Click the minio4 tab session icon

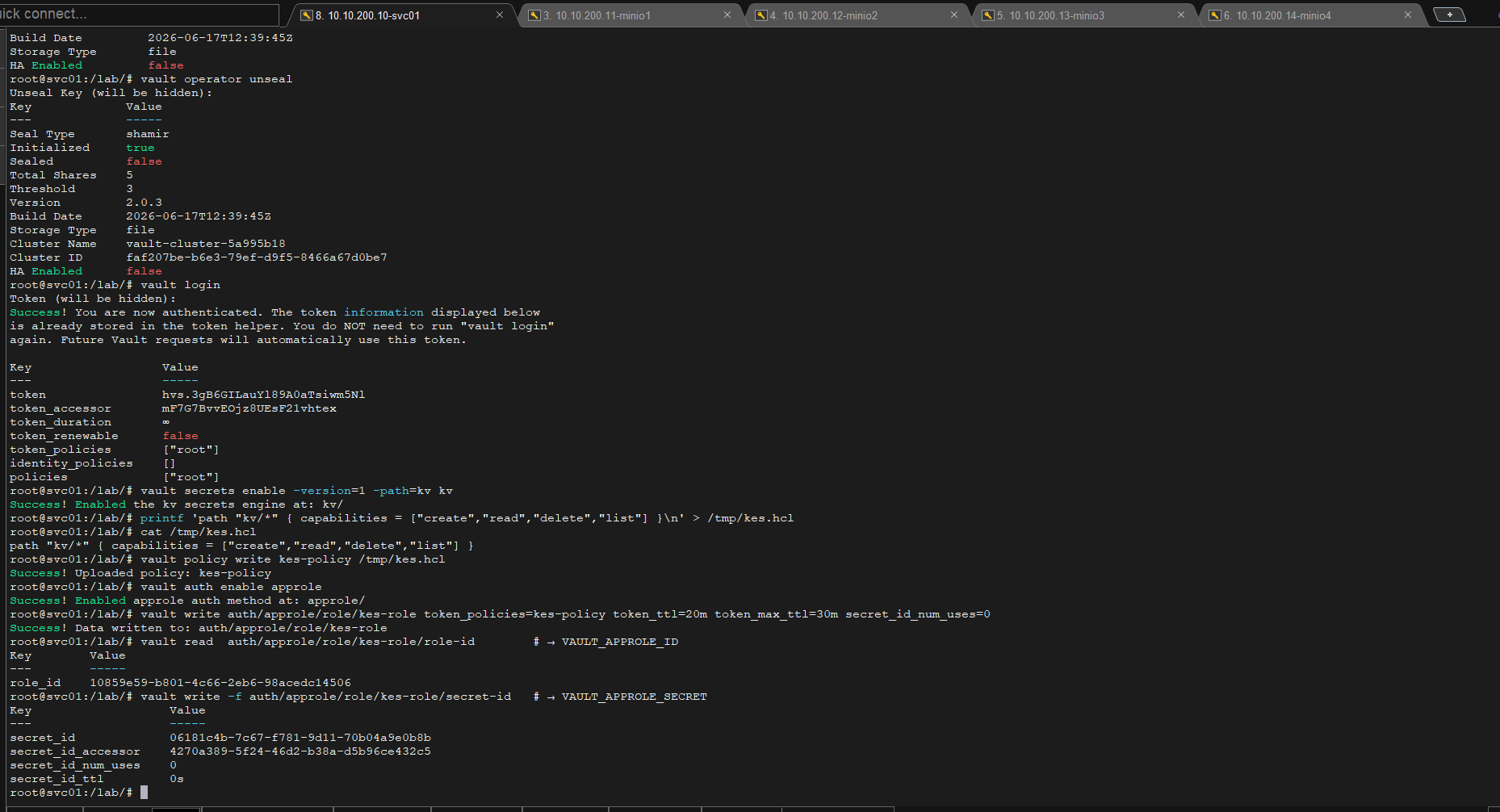point(1214,15)
